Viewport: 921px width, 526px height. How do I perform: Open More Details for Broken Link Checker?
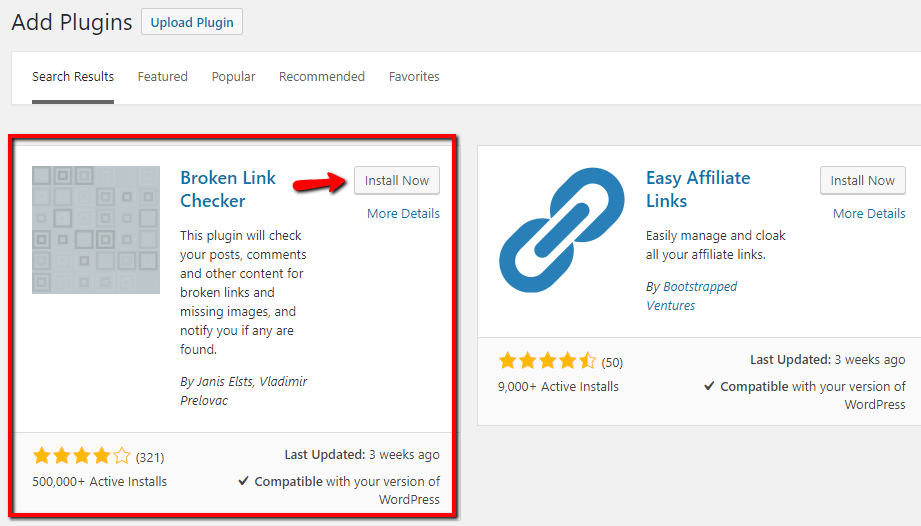coord(403,213)
